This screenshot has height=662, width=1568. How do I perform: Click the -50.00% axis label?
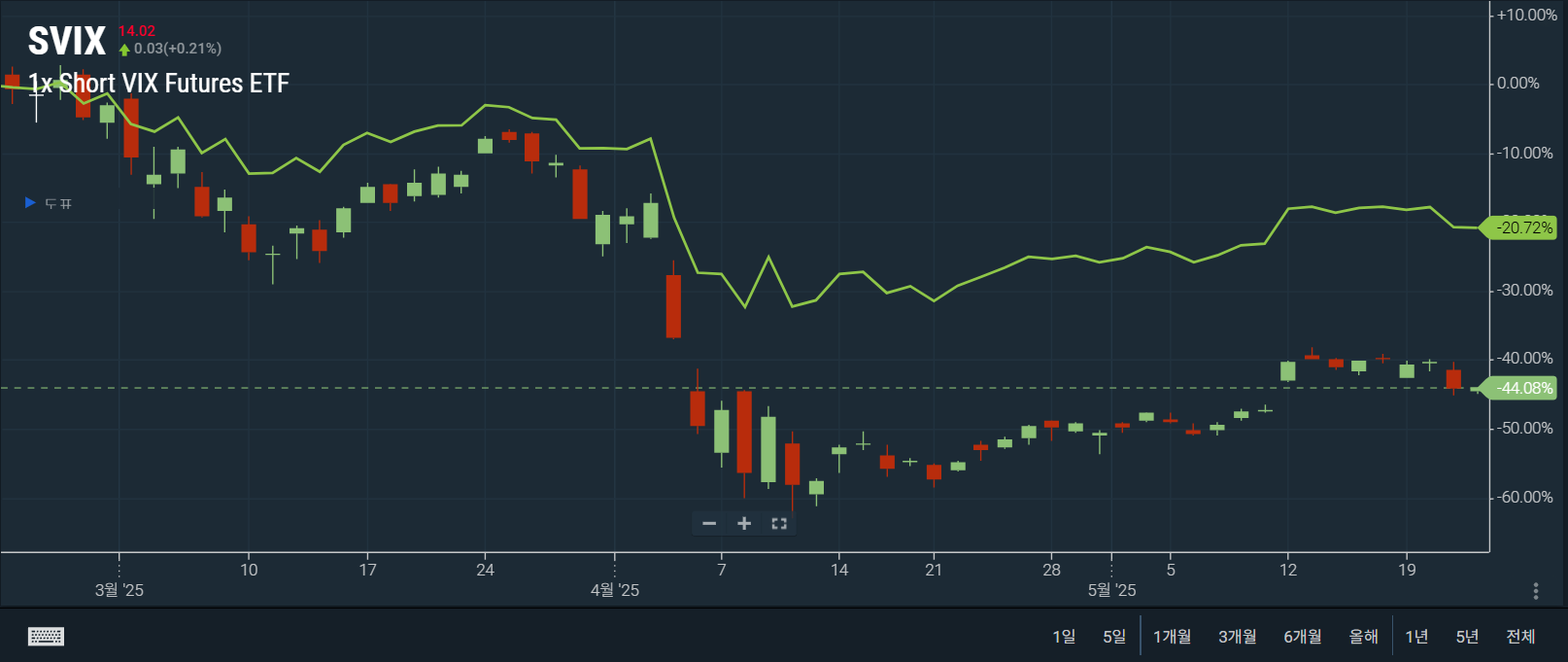1524,428
